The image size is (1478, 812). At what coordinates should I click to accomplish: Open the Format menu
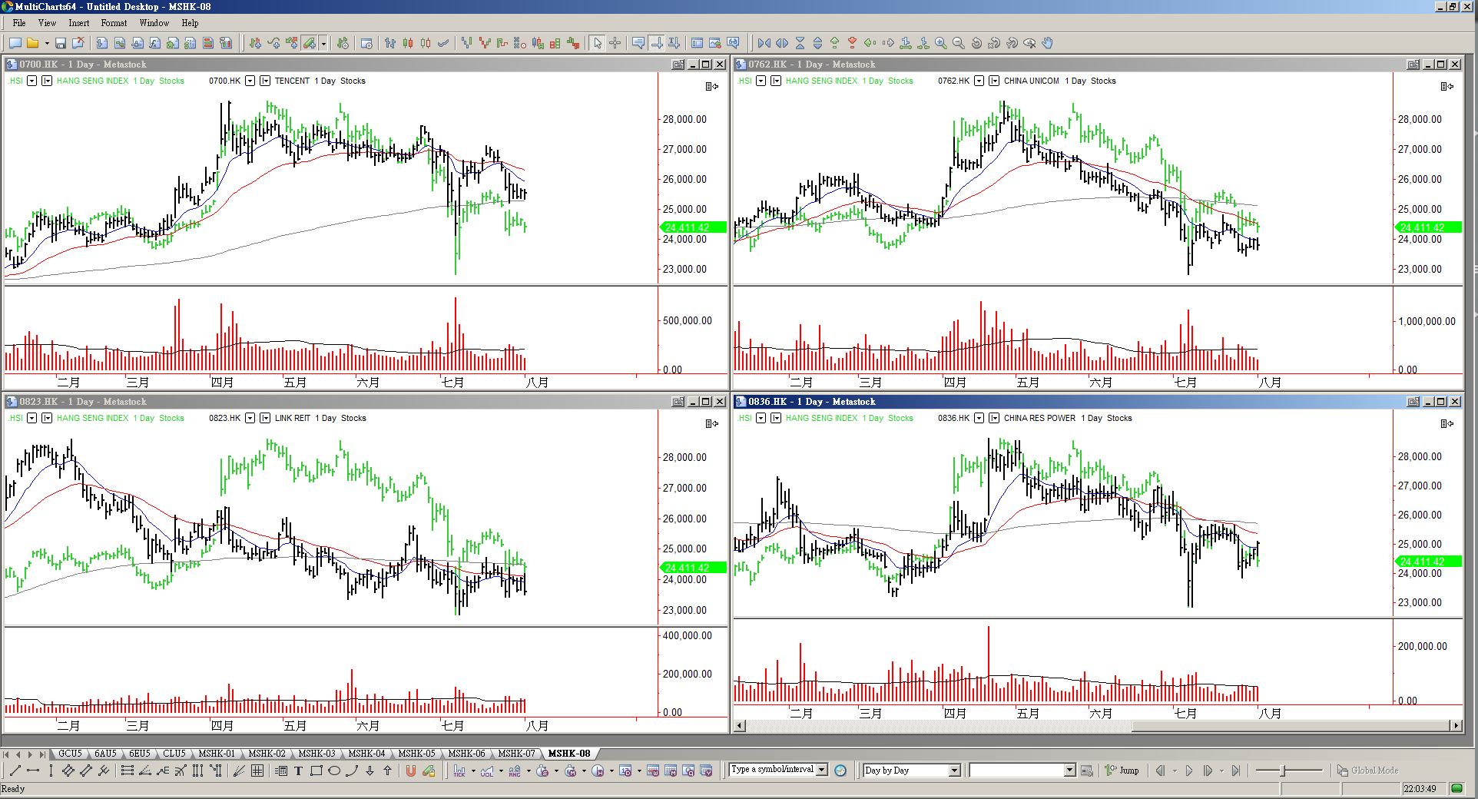click(114, 23)
